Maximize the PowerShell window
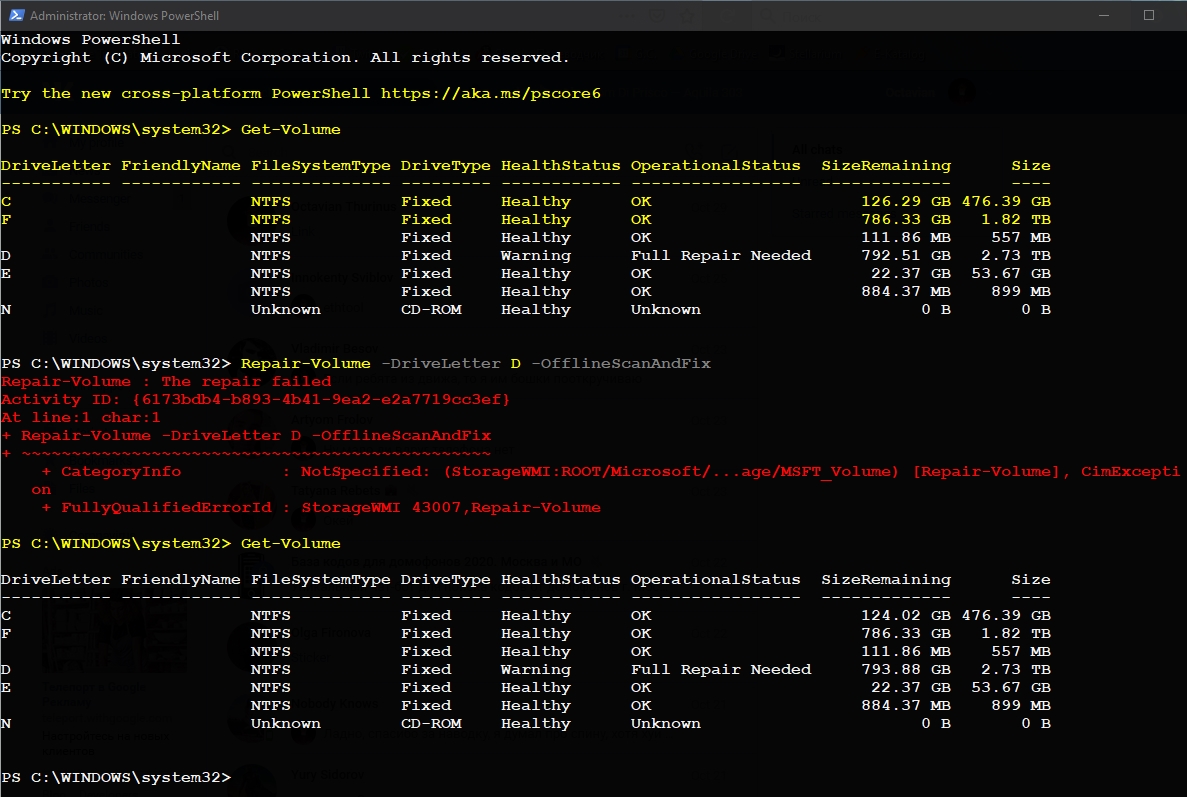 (x=1148, y=15)
